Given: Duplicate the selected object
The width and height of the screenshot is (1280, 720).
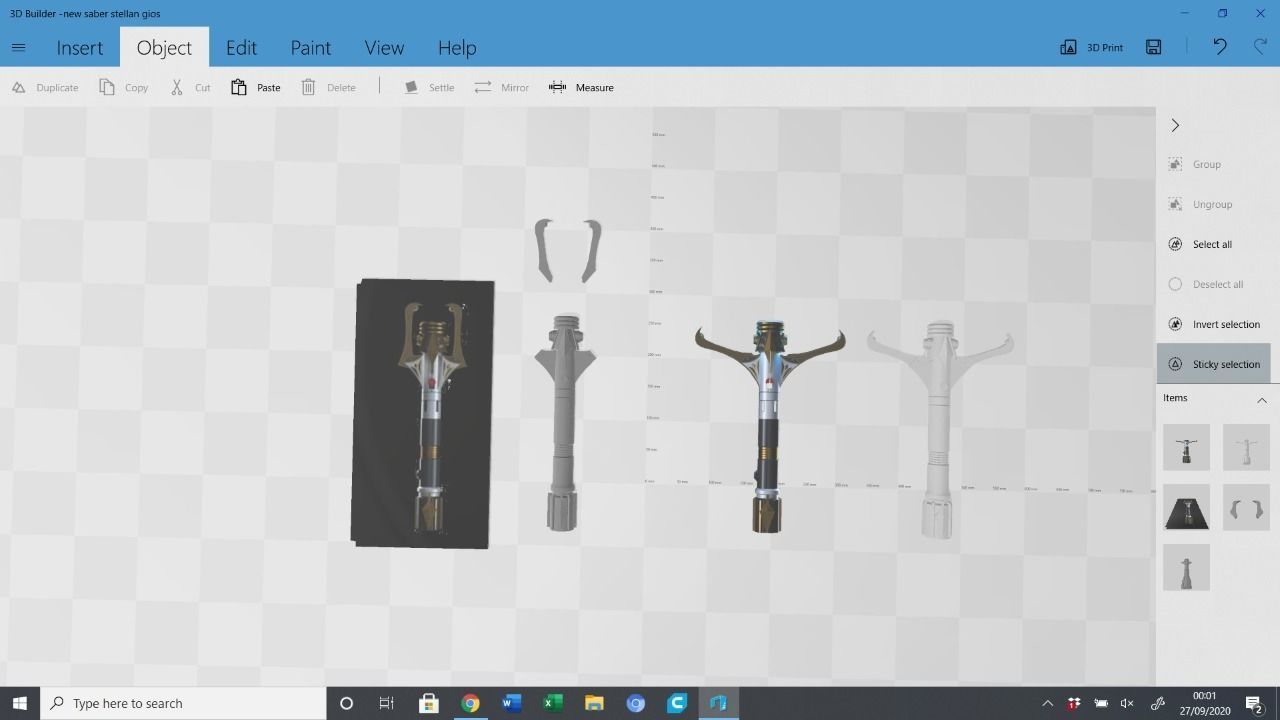Looking at the screenshot, I should [x=45, y=87].
